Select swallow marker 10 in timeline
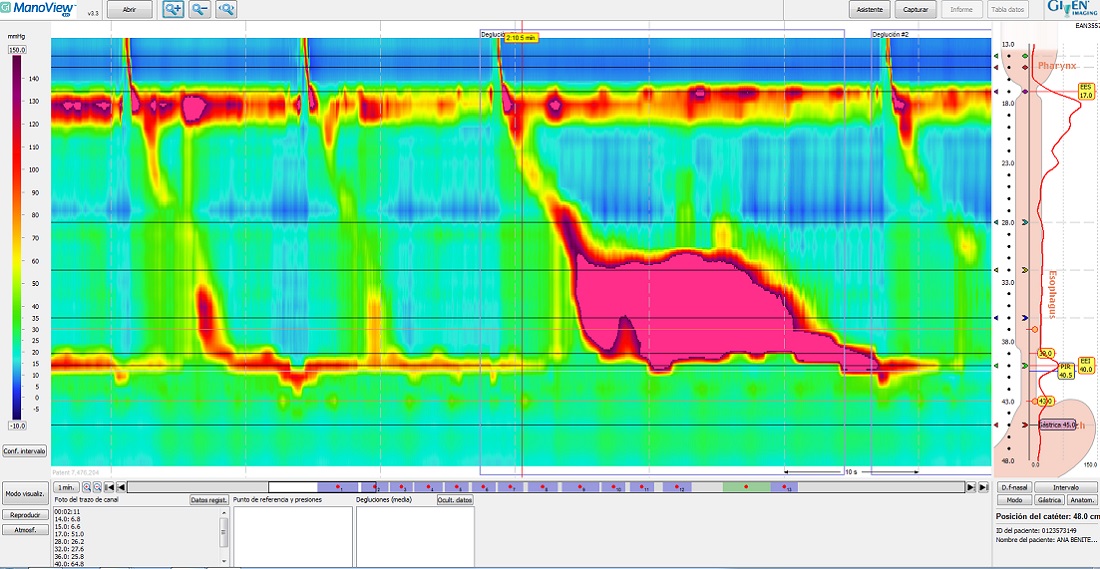The width and height of the screenshot is (1100, 569). click(x=615, y=487)
